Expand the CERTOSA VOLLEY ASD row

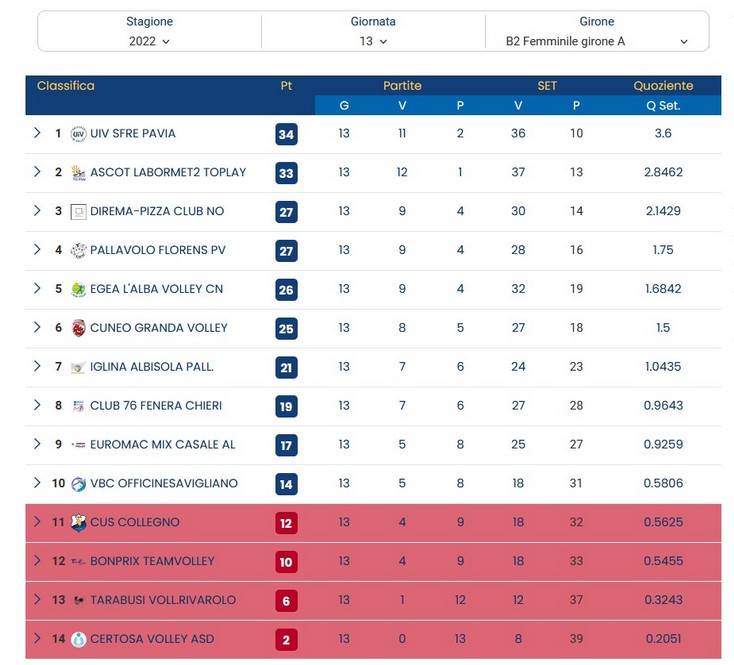[x=37, y=638]
